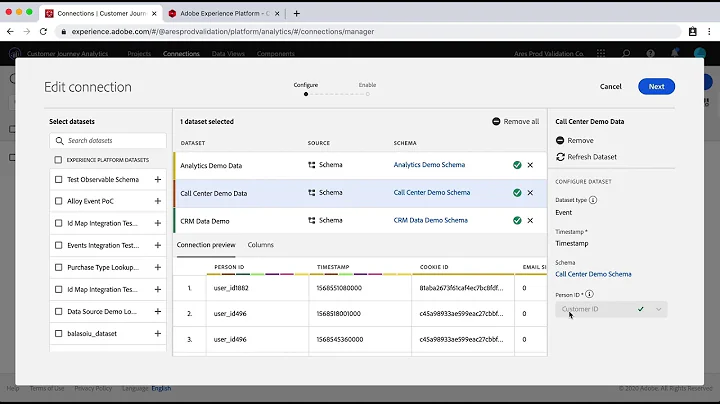The width and height of the screenshot is (720, 404).
Task: Open Chrome three-dot menu
Action: coord(709,32)
